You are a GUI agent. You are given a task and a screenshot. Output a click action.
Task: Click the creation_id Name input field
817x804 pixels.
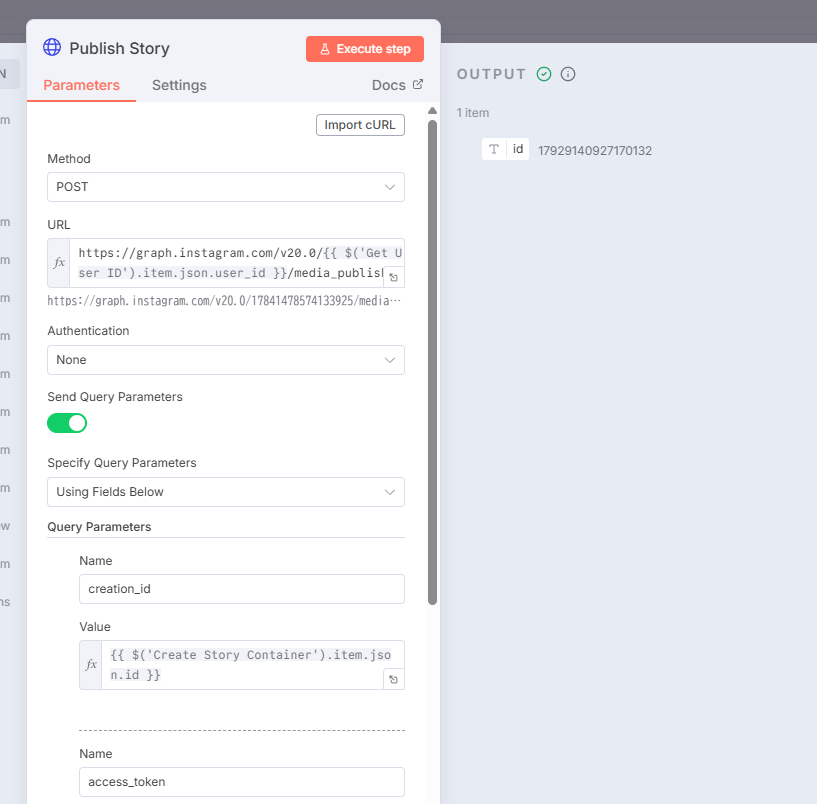point(241,589)
